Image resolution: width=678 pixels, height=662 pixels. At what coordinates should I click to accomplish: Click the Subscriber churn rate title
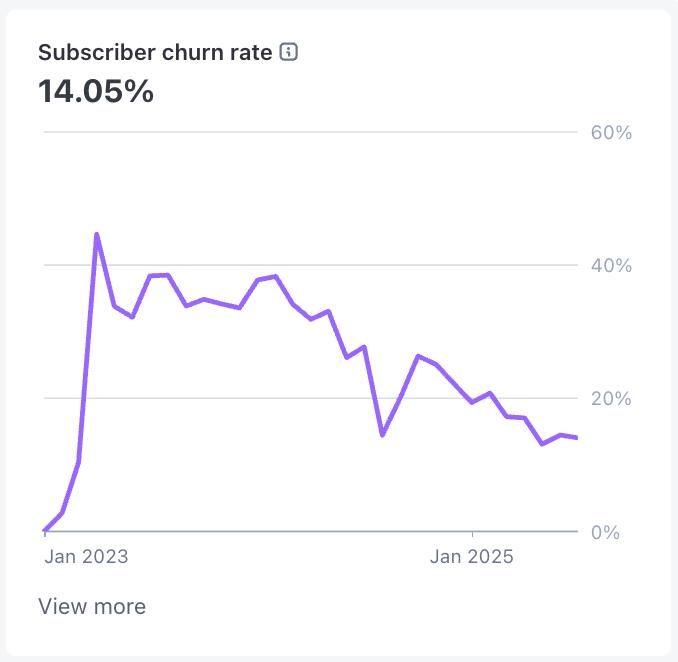(155, 53)
